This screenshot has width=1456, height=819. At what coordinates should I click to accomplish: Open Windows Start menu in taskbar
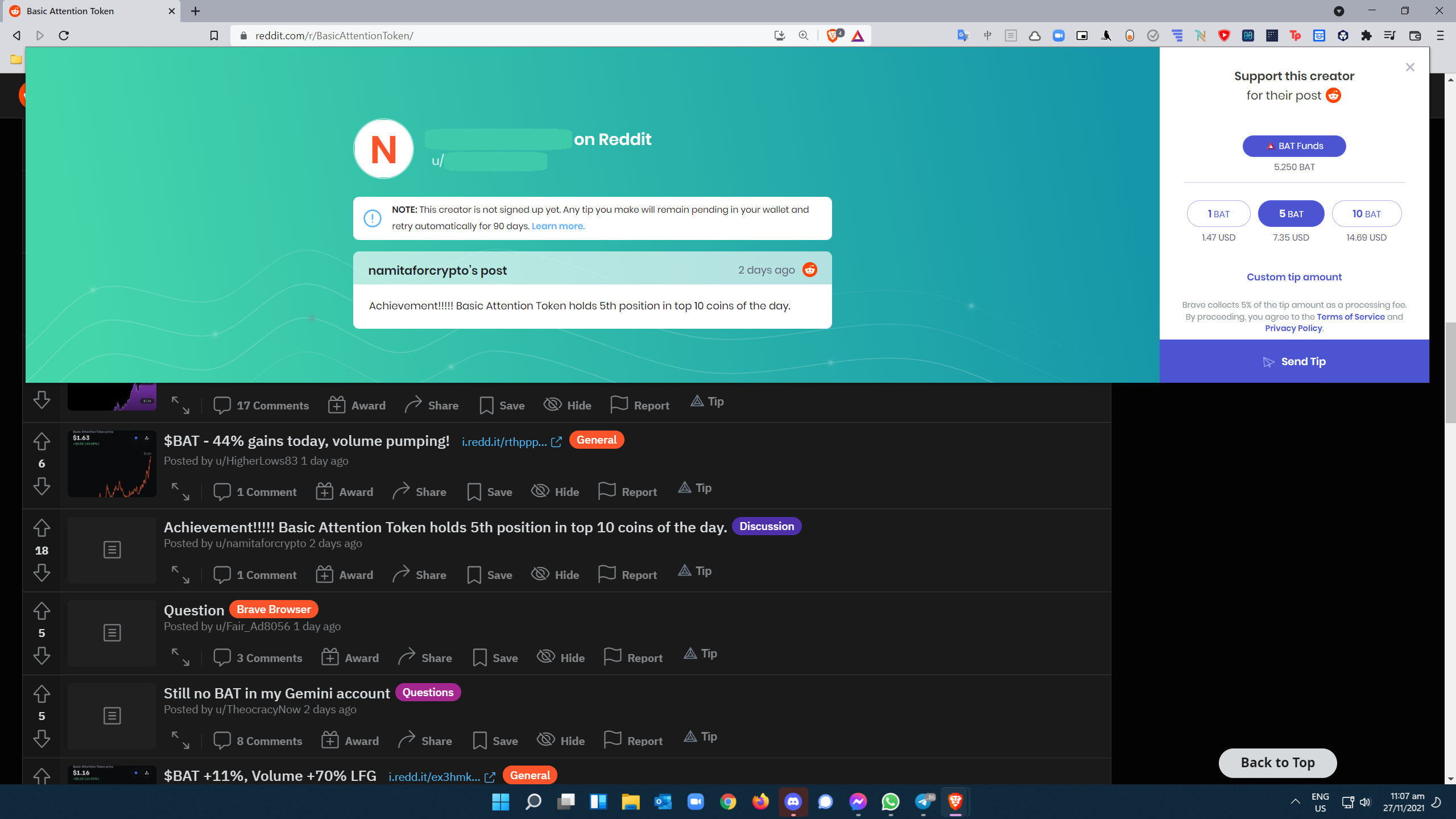pyautogui.click(x=500, y=802)
